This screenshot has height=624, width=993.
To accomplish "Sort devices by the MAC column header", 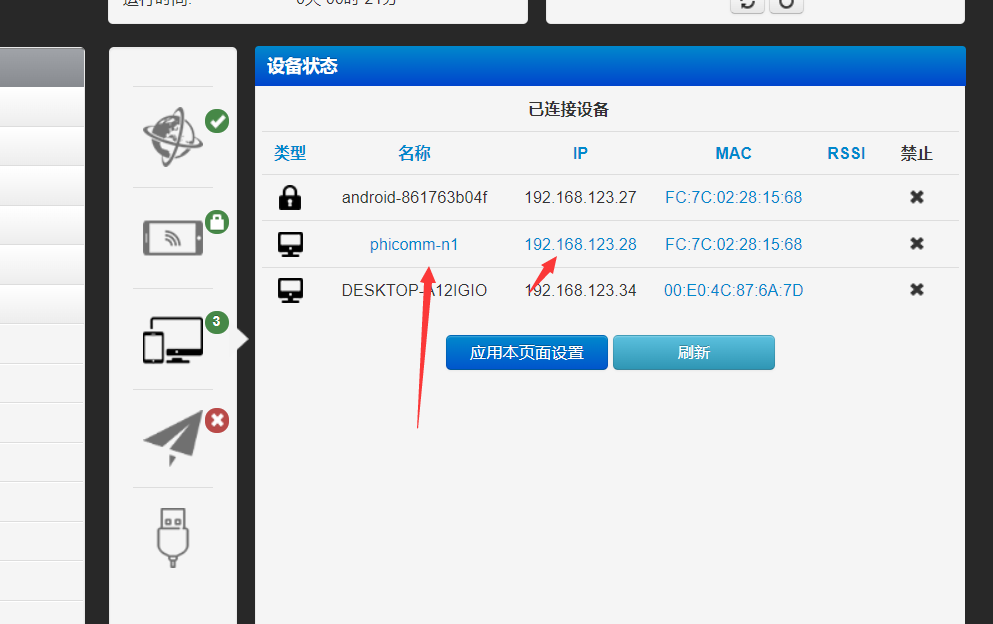I will click(x=733, y=154).
